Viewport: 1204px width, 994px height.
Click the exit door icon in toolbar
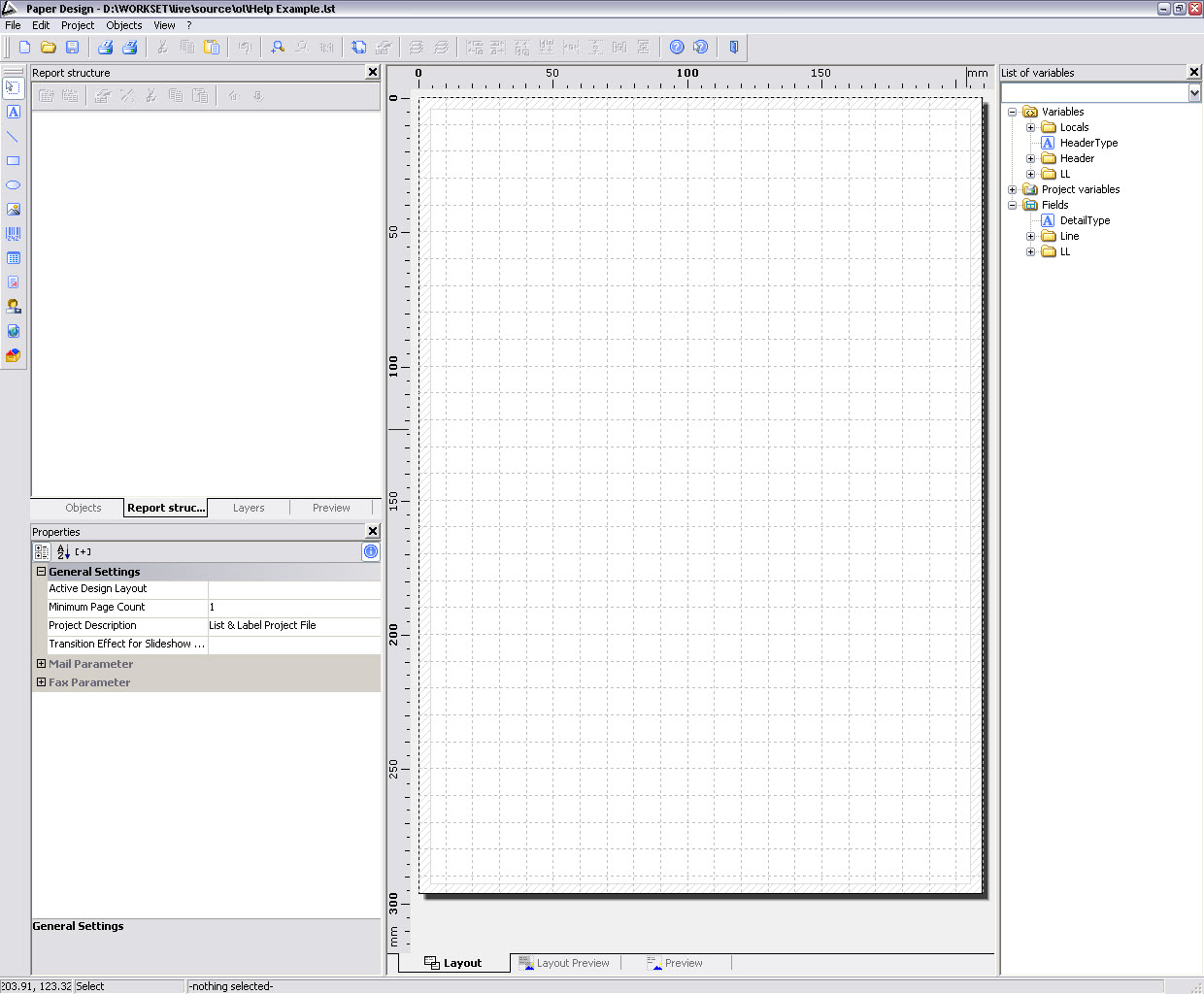(734, 47)
